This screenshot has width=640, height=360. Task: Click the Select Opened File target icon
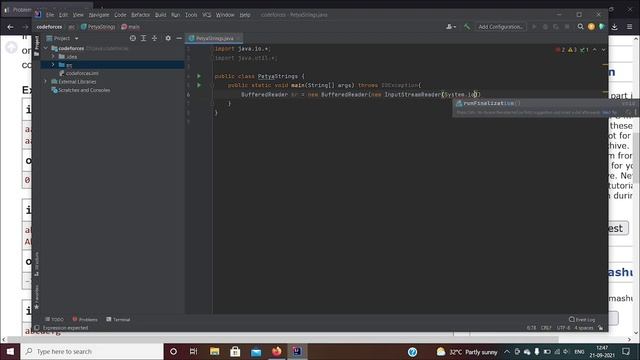click(x=133, y=38)
